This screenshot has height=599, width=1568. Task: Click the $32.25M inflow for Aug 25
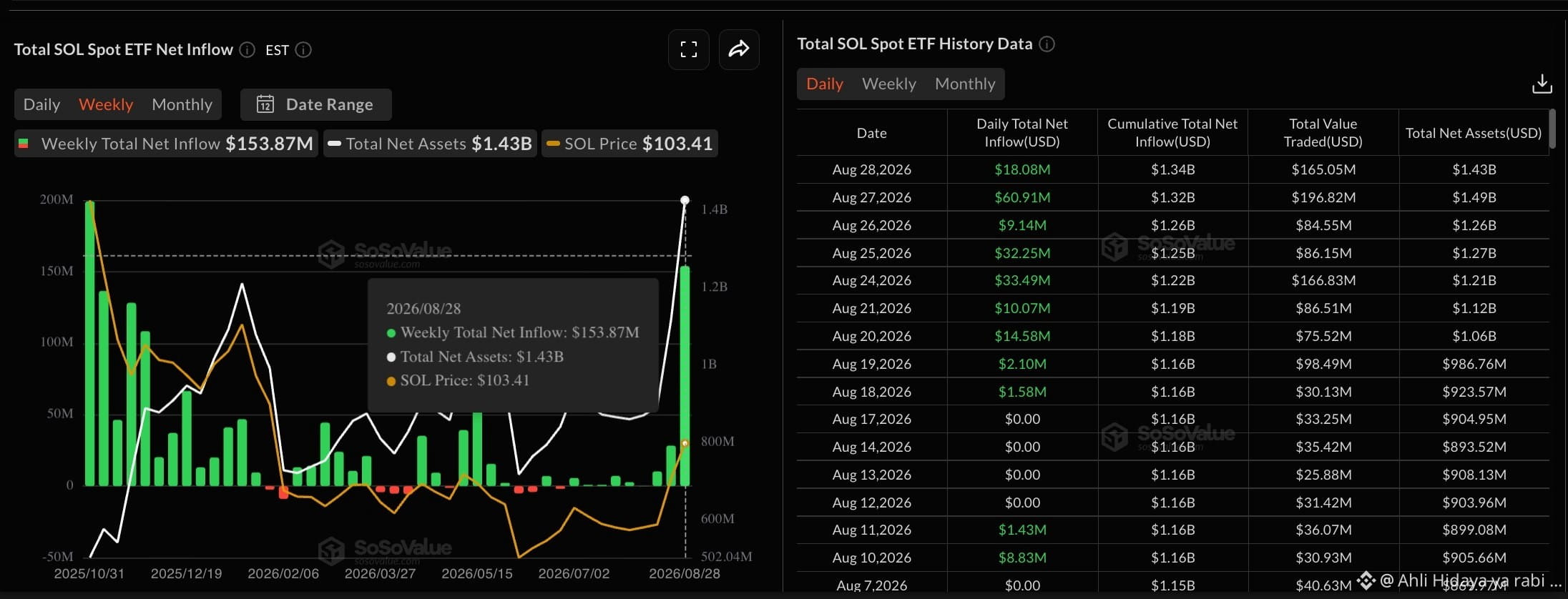(1022, 253)
